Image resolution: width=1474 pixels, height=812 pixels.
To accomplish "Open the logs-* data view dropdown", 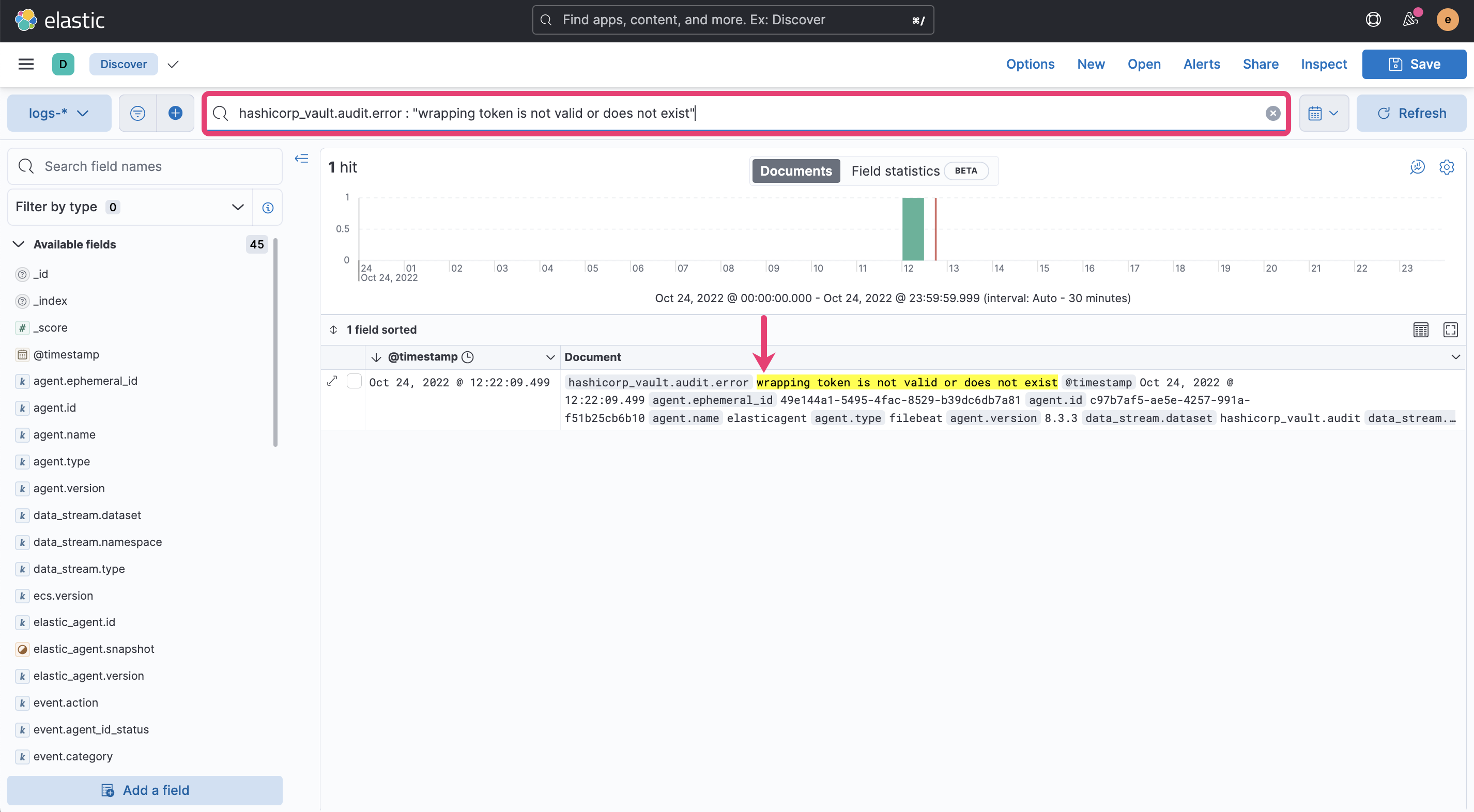I will (58, 113).
